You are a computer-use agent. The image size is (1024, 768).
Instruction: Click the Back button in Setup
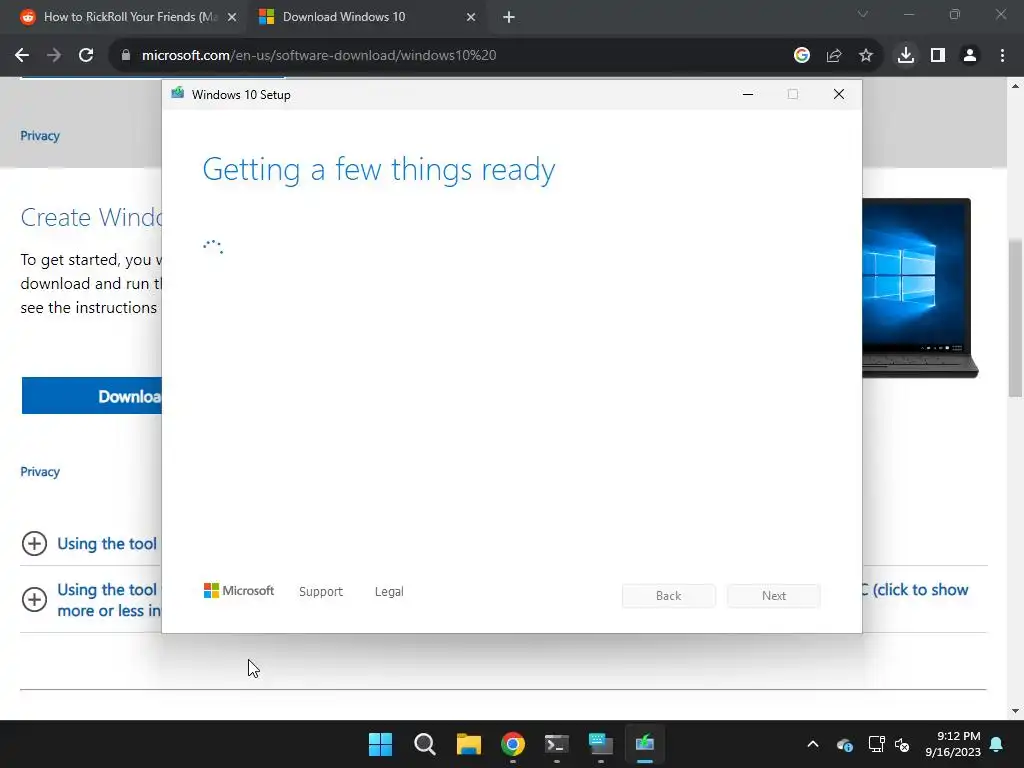tap(669, 596)
